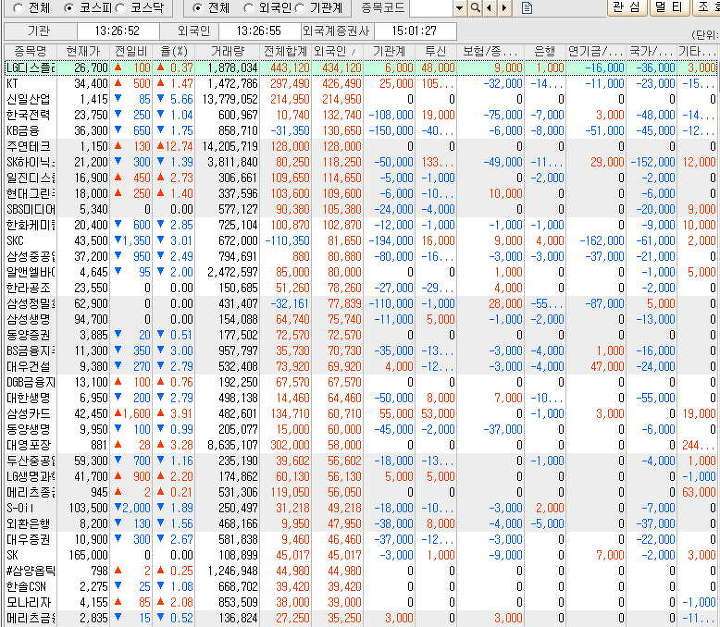720x627 pixels.
Task: Open the 종목코드 dropdown arrow
Action: 460,8
